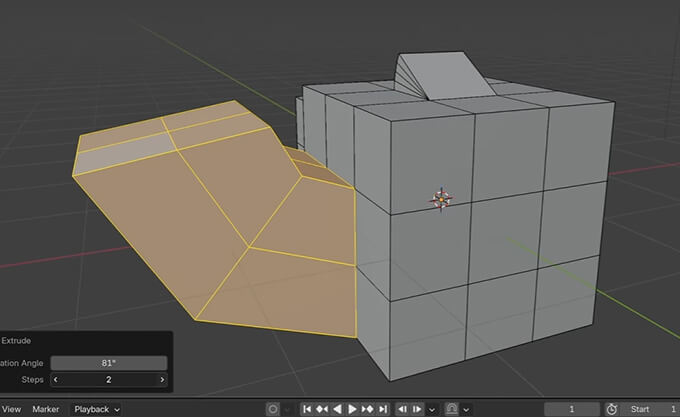The width and height of the screenshot is (680, 417).
Task: Increase Steps with the right arrow
Action: pos(162,380)
